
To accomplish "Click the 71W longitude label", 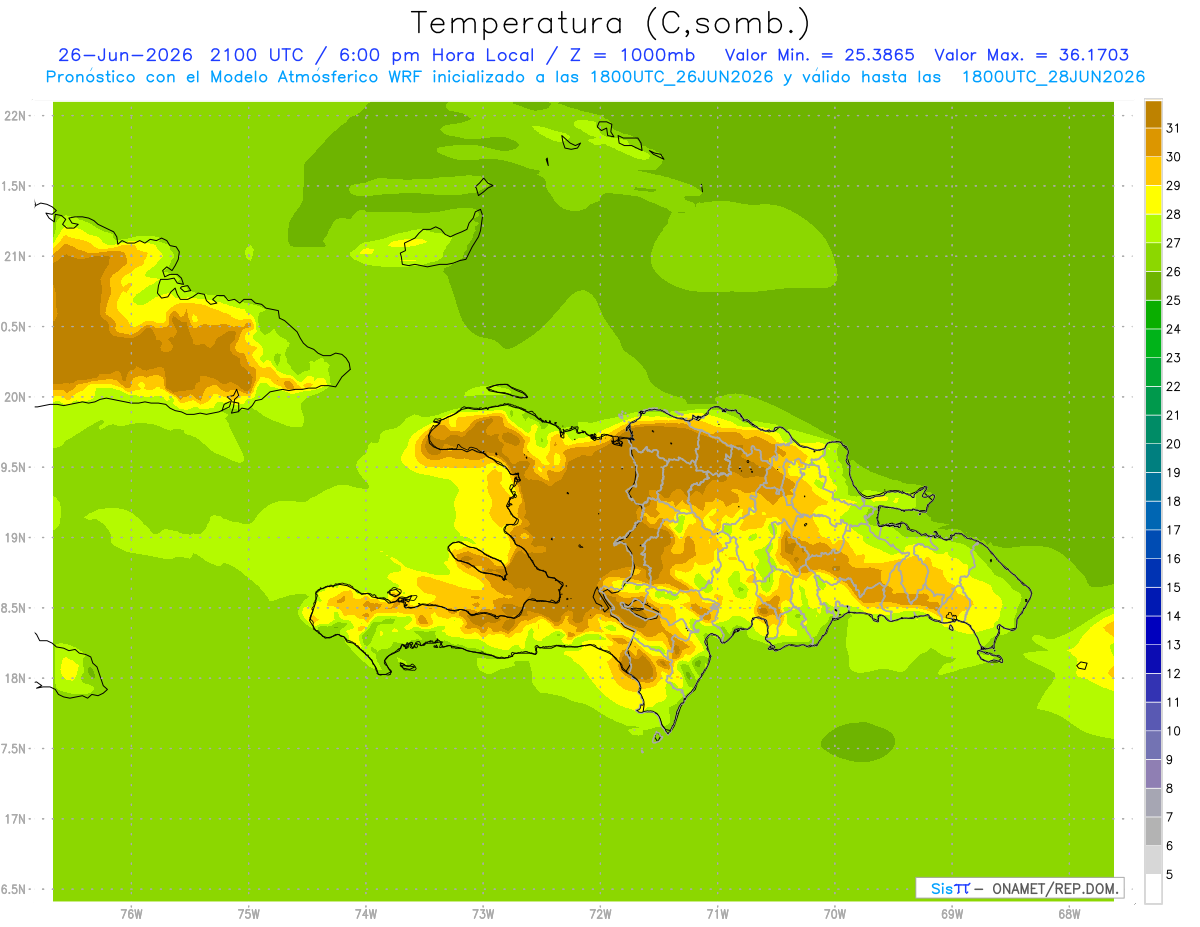I will point(717,914).
